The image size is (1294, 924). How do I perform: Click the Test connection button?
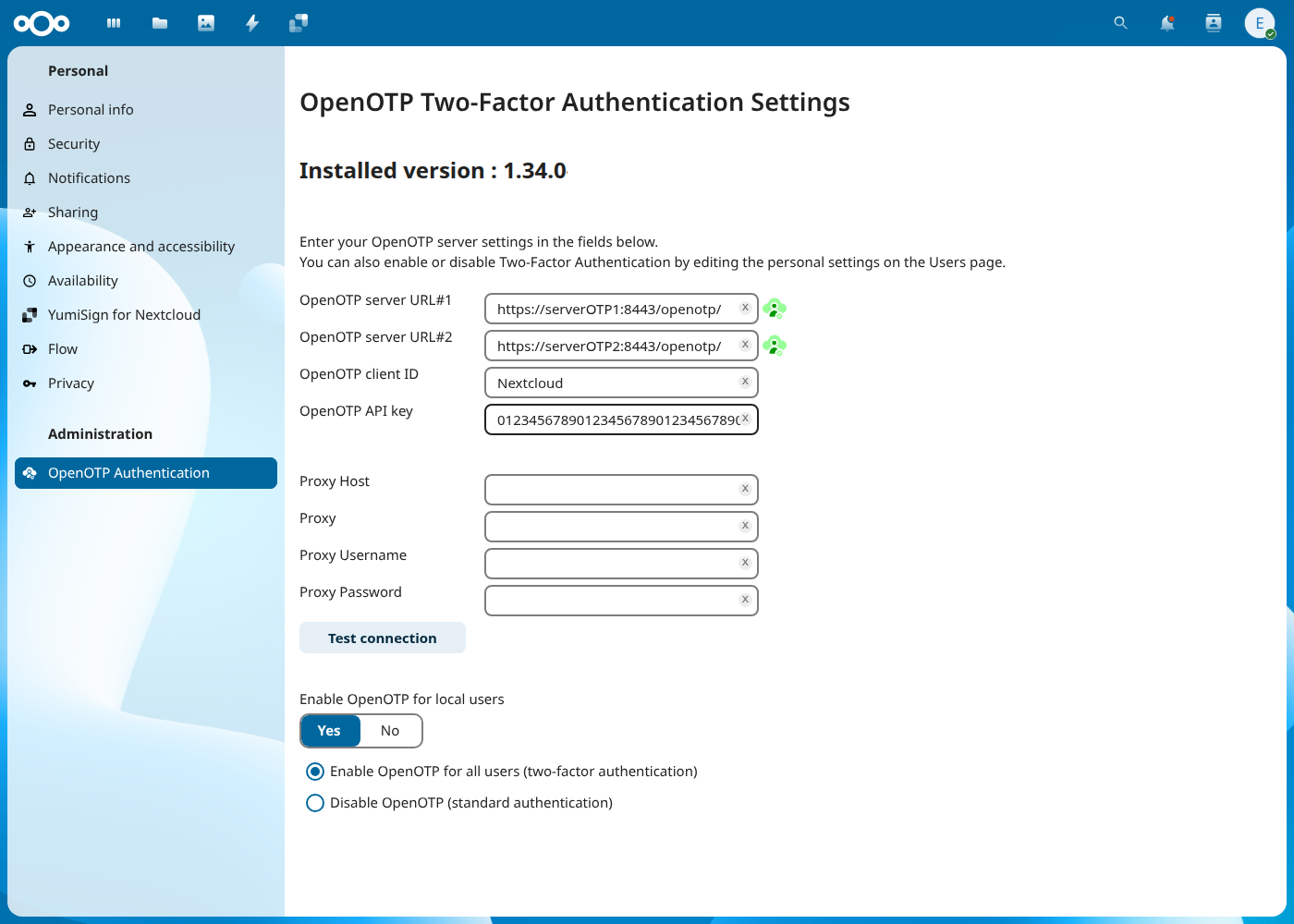(383, 638)
